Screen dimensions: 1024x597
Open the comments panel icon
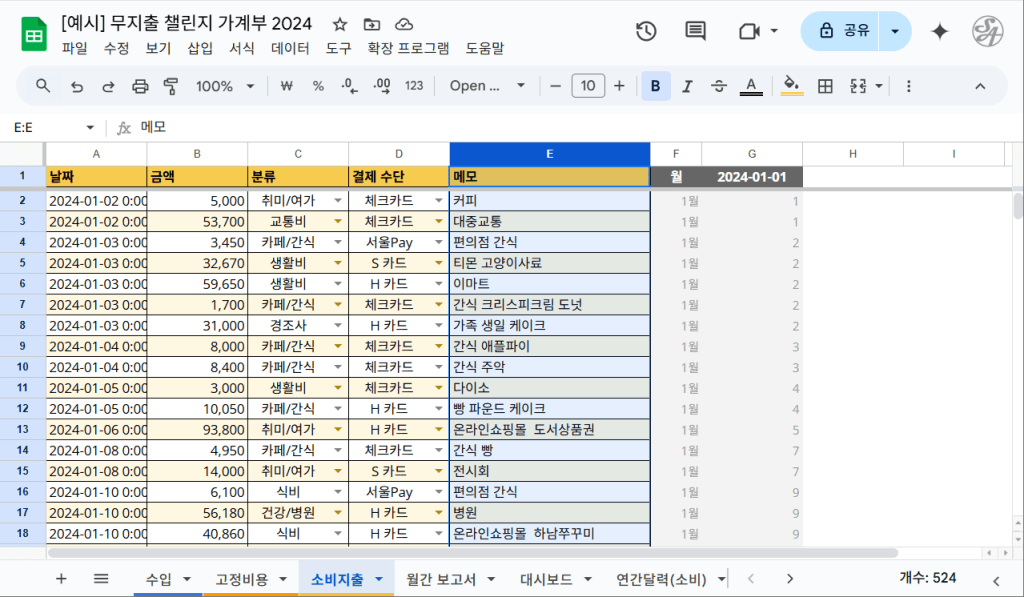[x=696, y=31]
